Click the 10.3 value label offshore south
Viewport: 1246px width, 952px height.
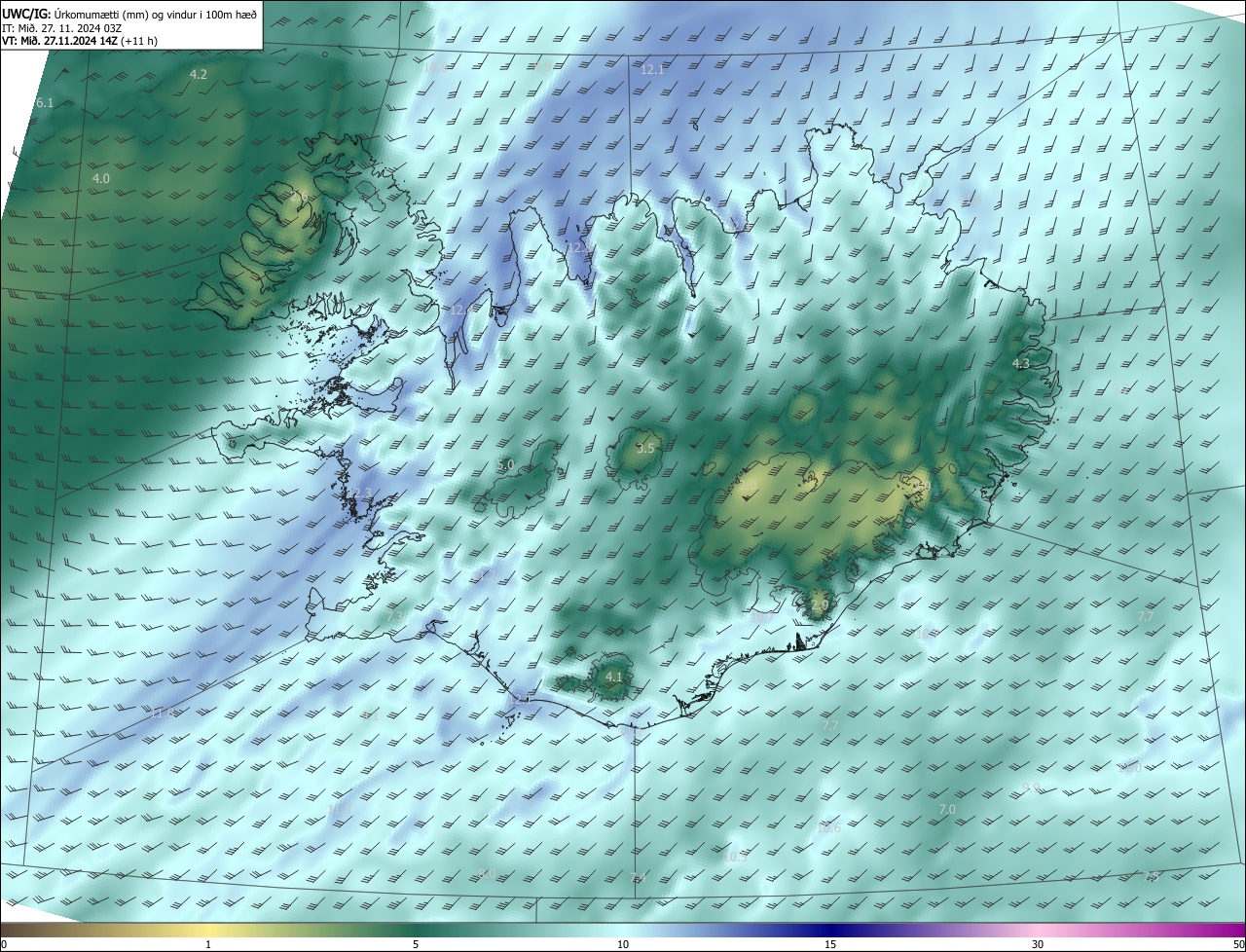[x=735, y=857]
